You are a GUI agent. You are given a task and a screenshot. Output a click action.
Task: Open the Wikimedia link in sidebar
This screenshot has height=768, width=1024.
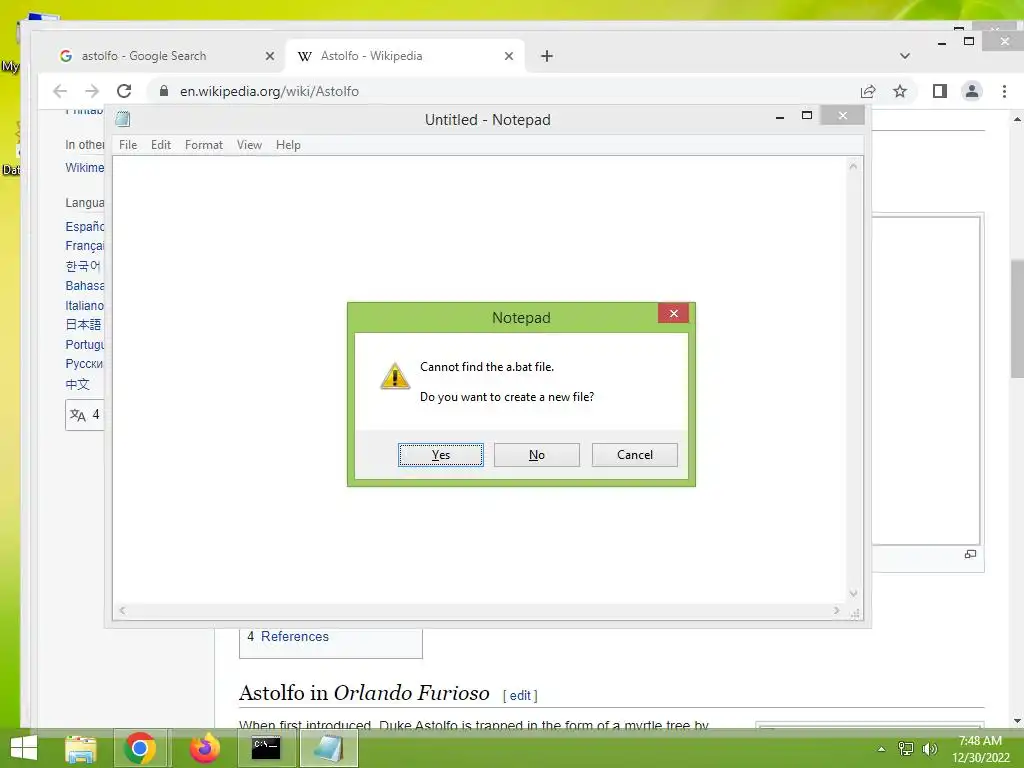(x=84, y=168)
